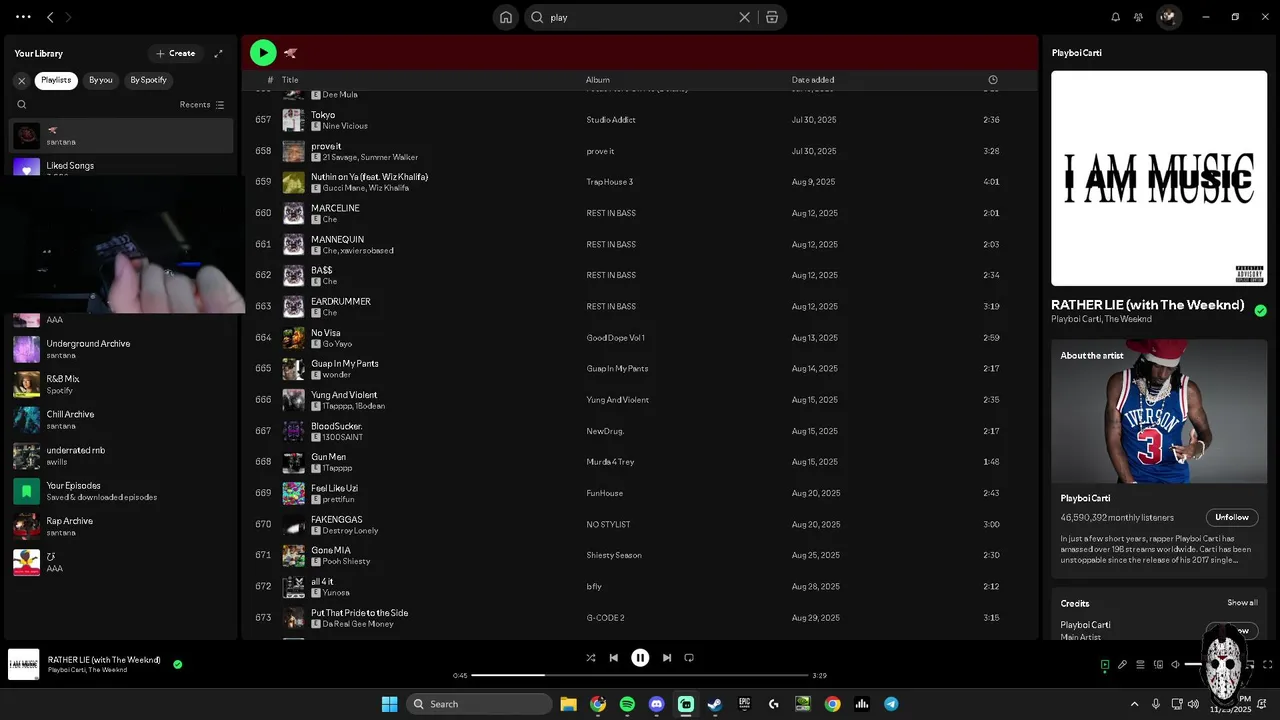Image resolution: width=1280 pixels, height=720 pixels.
Task: Sort by the Album column header
Action: [x=598, y=80]
